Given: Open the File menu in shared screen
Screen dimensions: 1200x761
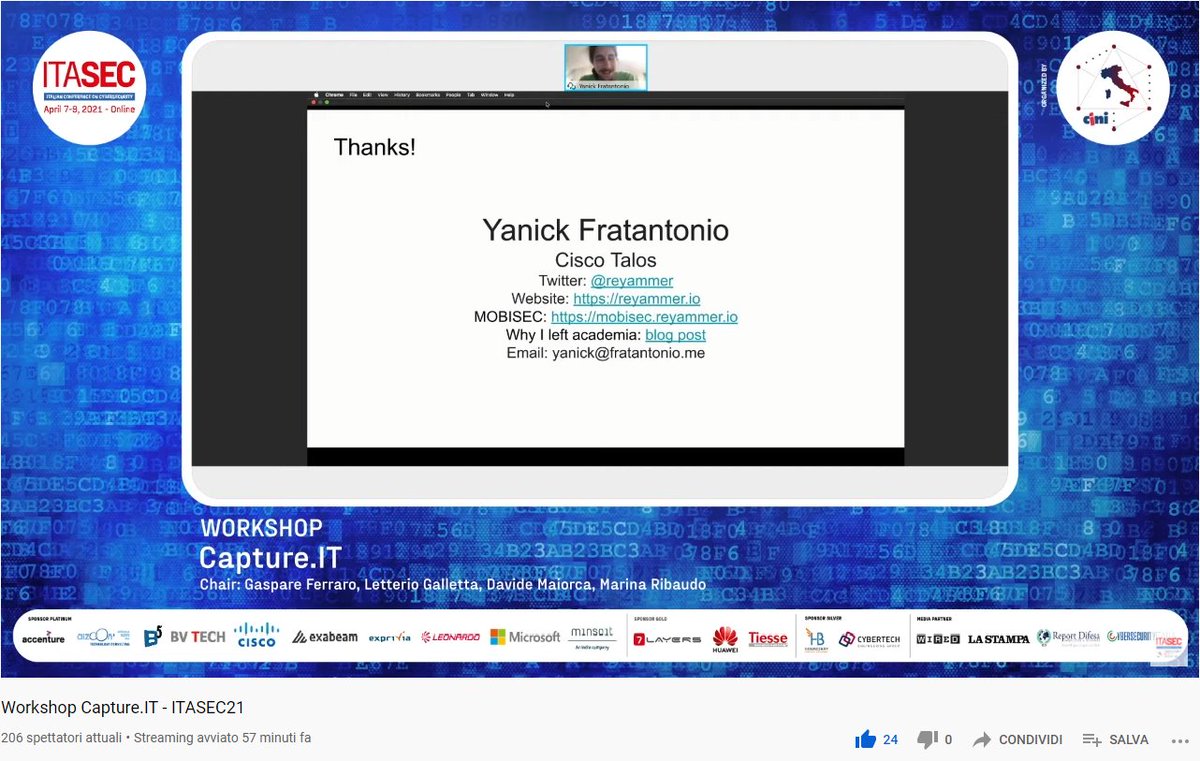Looking at the screenshot, I should [x=353, y=95].
